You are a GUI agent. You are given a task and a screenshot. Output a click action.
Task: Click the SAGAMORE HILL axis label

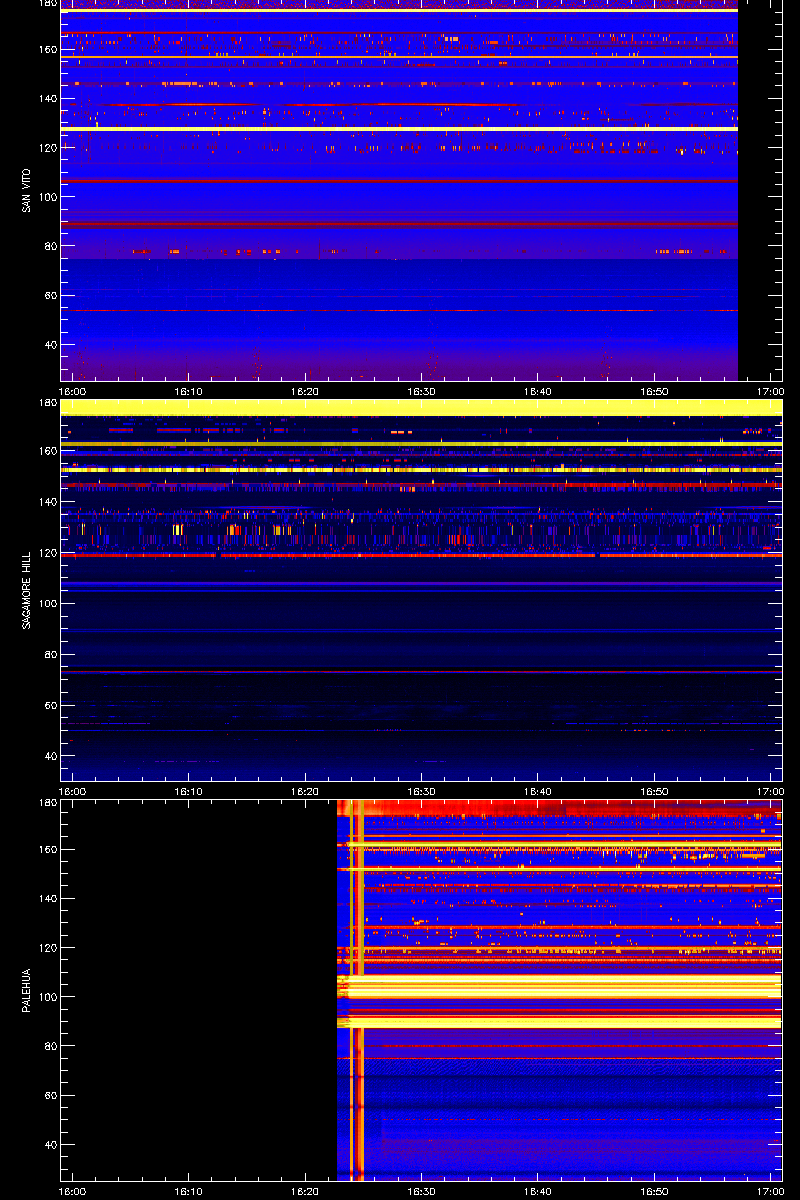pos(27,590)
